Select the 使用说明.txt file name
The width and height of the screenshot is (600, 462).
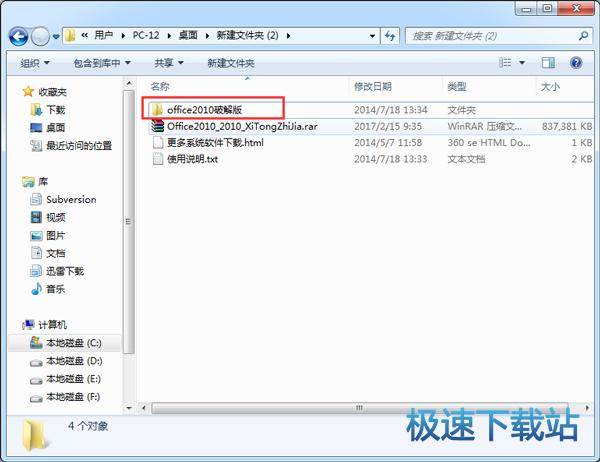pos(192,159)
